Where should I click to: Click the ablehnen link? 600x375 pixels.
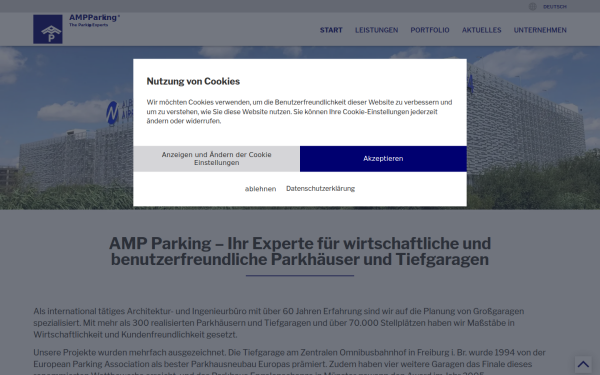point(260,189)
